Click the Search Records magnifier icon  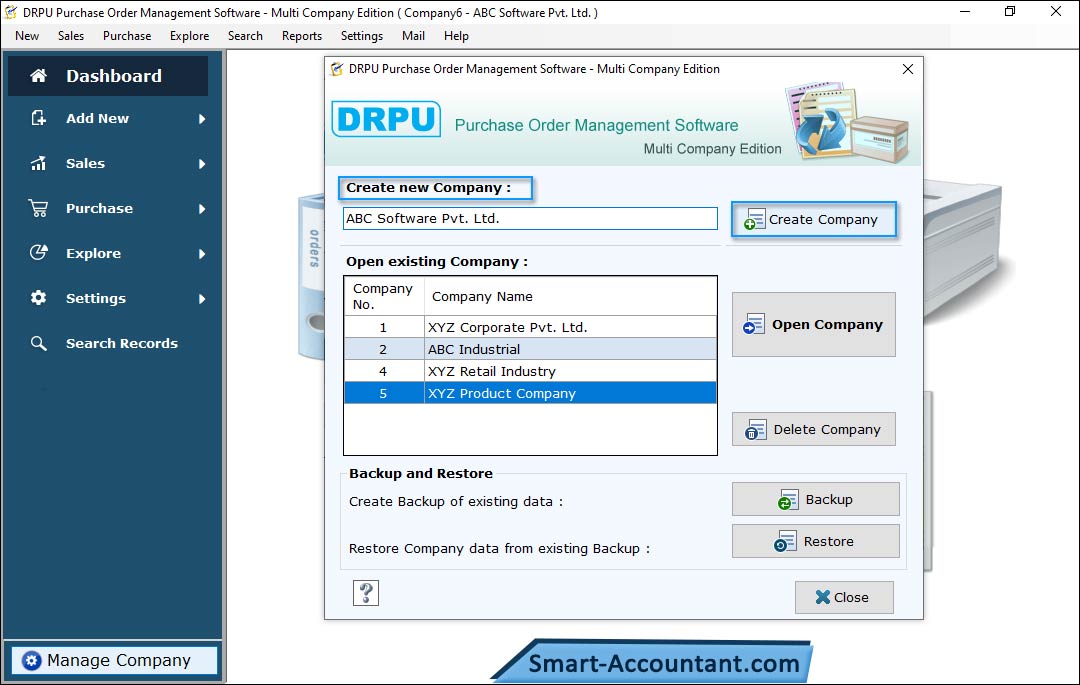click(x=39, y=343)
